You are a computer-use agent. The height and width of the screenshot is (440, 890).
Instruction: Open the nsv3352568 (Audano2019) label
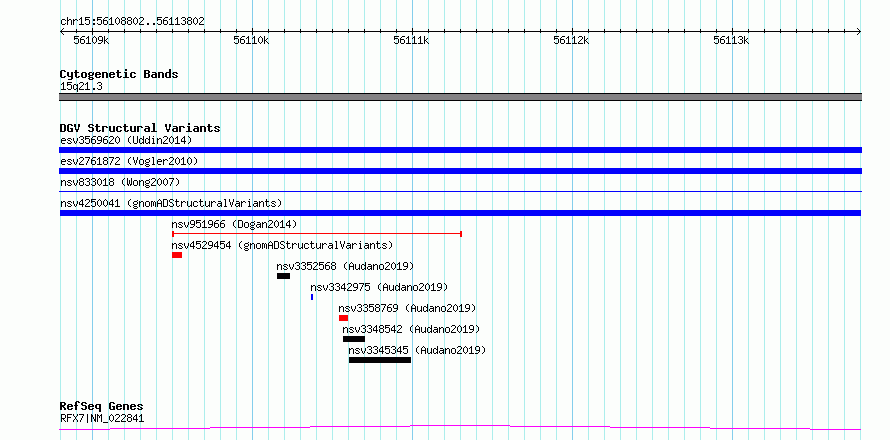click(x=345, y=266)
